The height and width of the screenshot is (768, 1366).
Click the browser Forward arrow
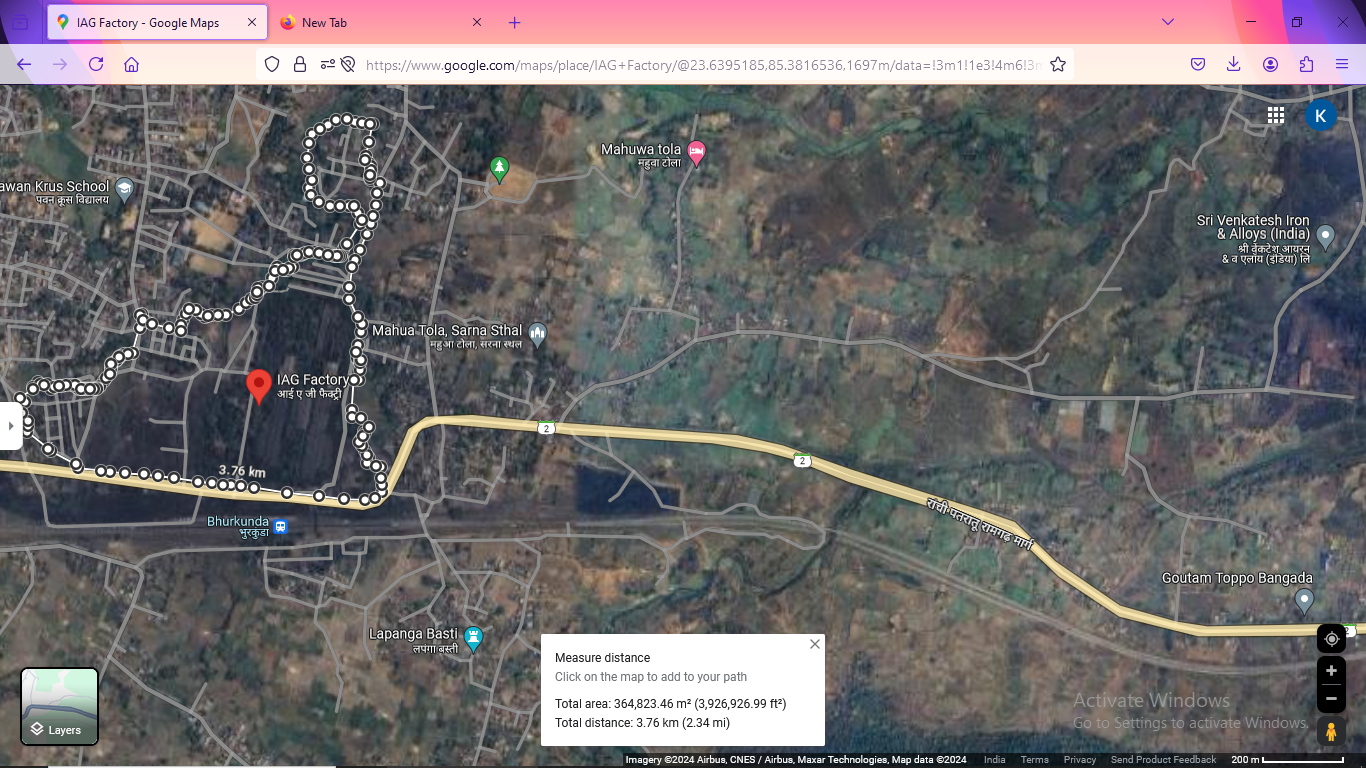[60, 64]
